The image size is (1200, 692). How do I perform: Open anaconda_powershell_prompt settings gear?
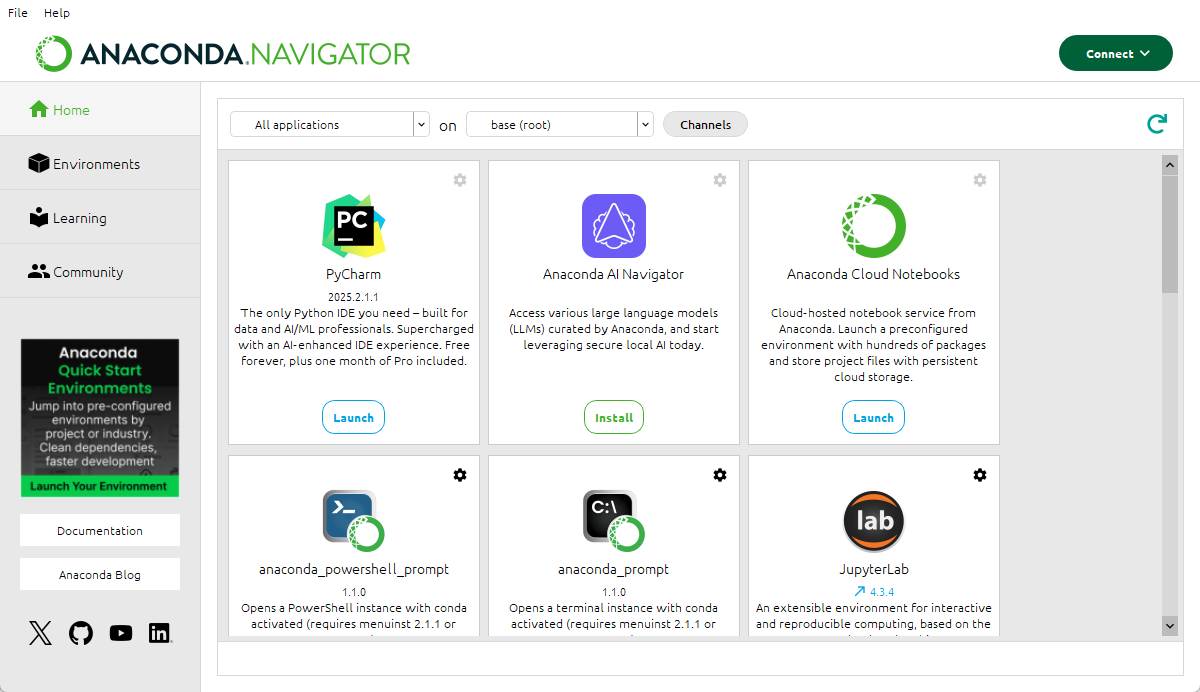point(460,475)
